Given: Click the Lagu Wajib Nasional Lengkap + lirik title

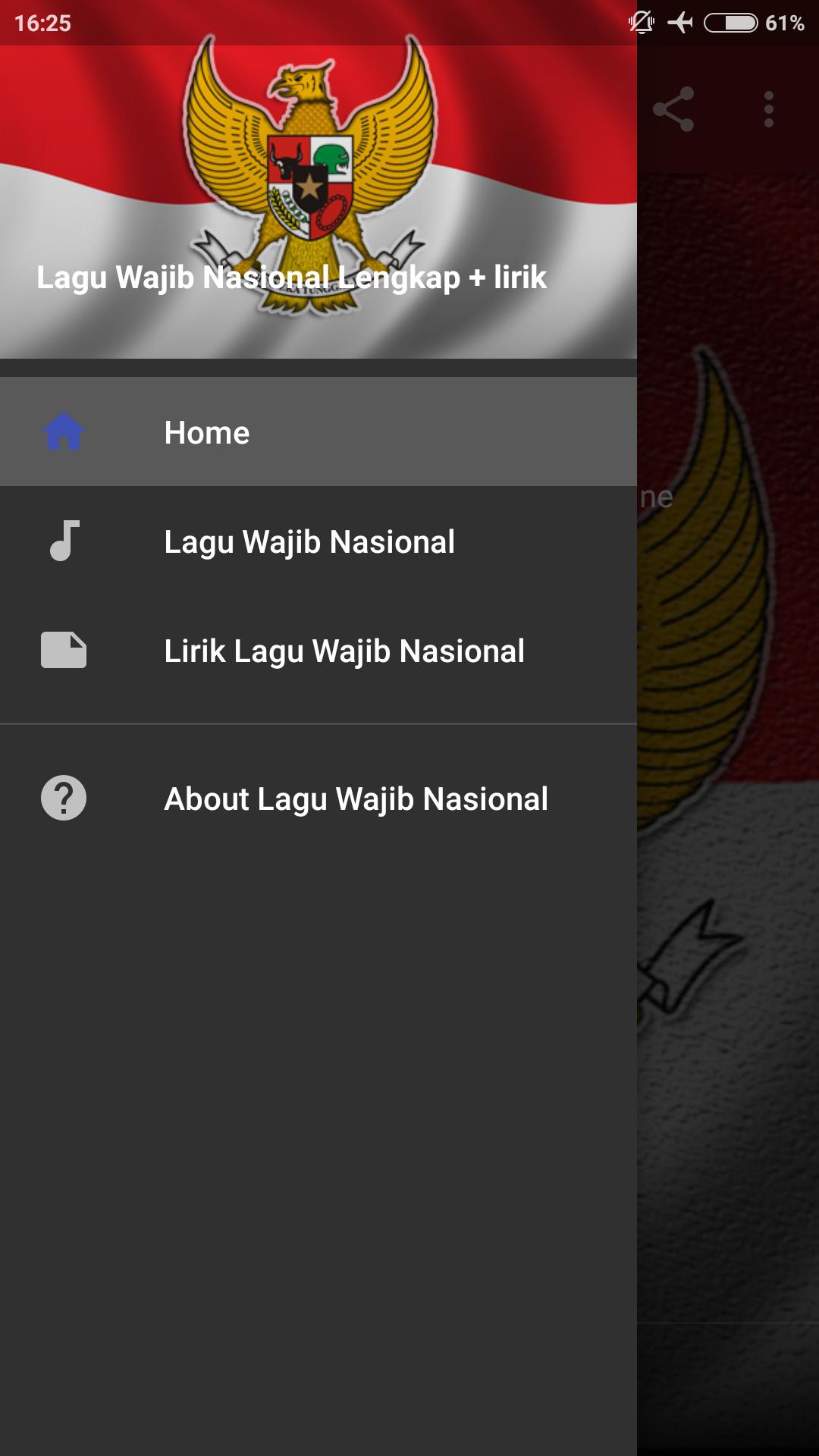Looking at the screenshot, I should (x=291, y=277).
